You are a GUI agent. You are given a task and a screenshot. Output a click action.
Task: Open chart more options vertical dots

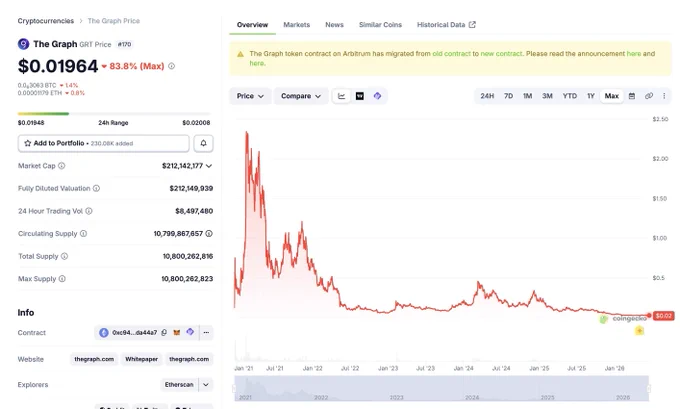(664, 96)
